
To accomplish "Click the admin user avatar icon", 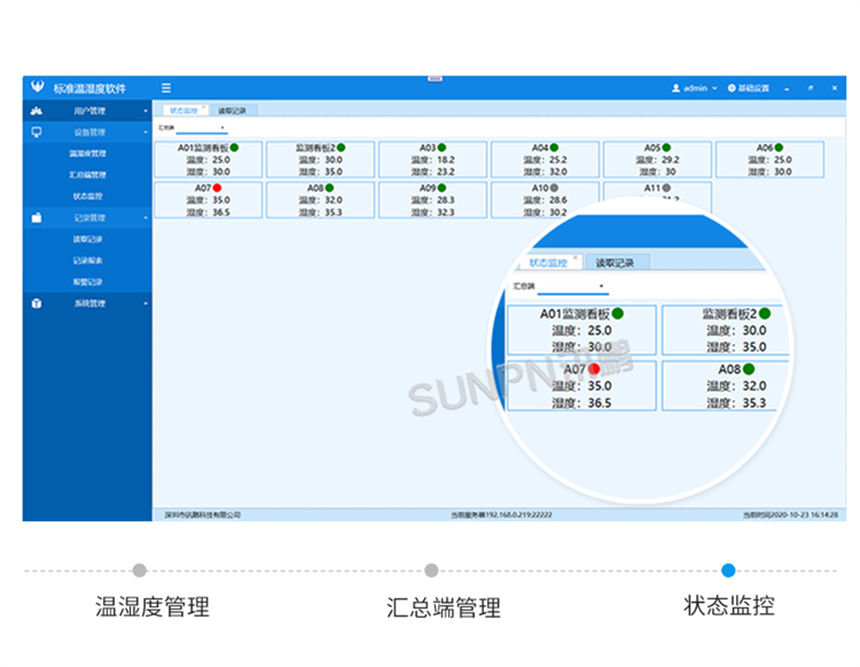I will 676,88.
